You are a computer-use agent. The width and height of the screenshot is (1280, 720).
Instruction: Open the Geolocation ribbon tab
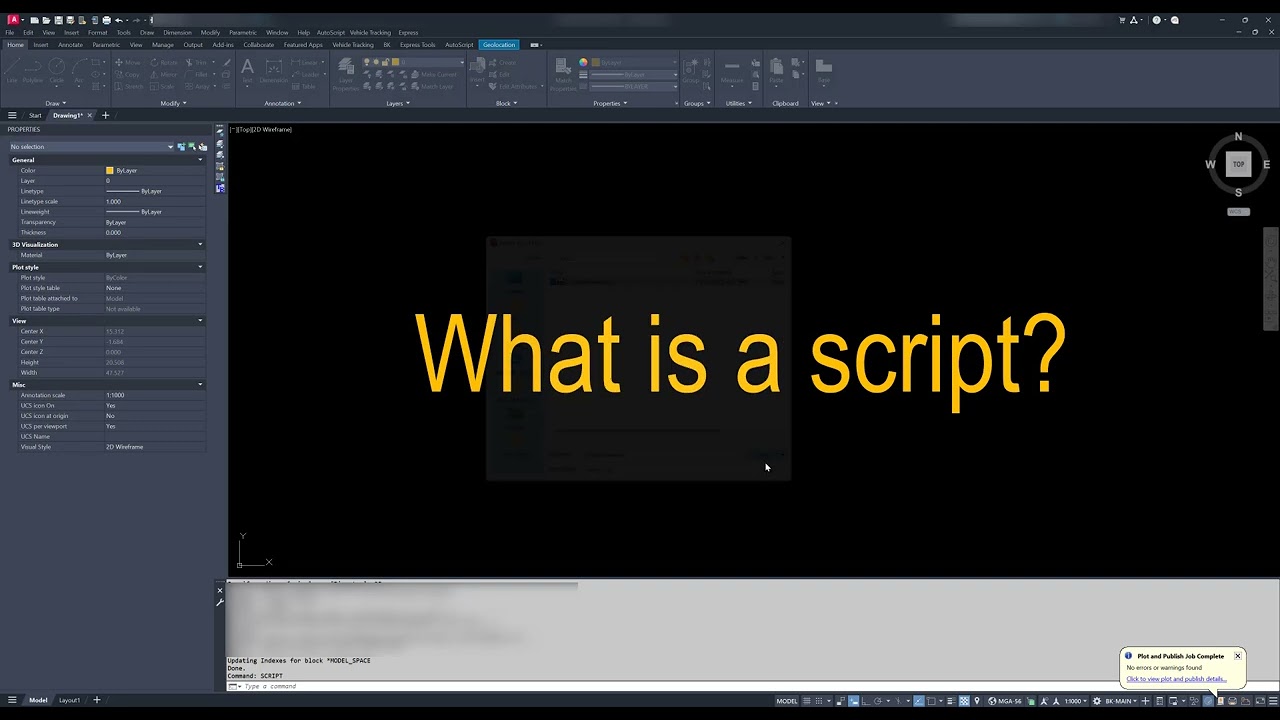click(499, 44)
